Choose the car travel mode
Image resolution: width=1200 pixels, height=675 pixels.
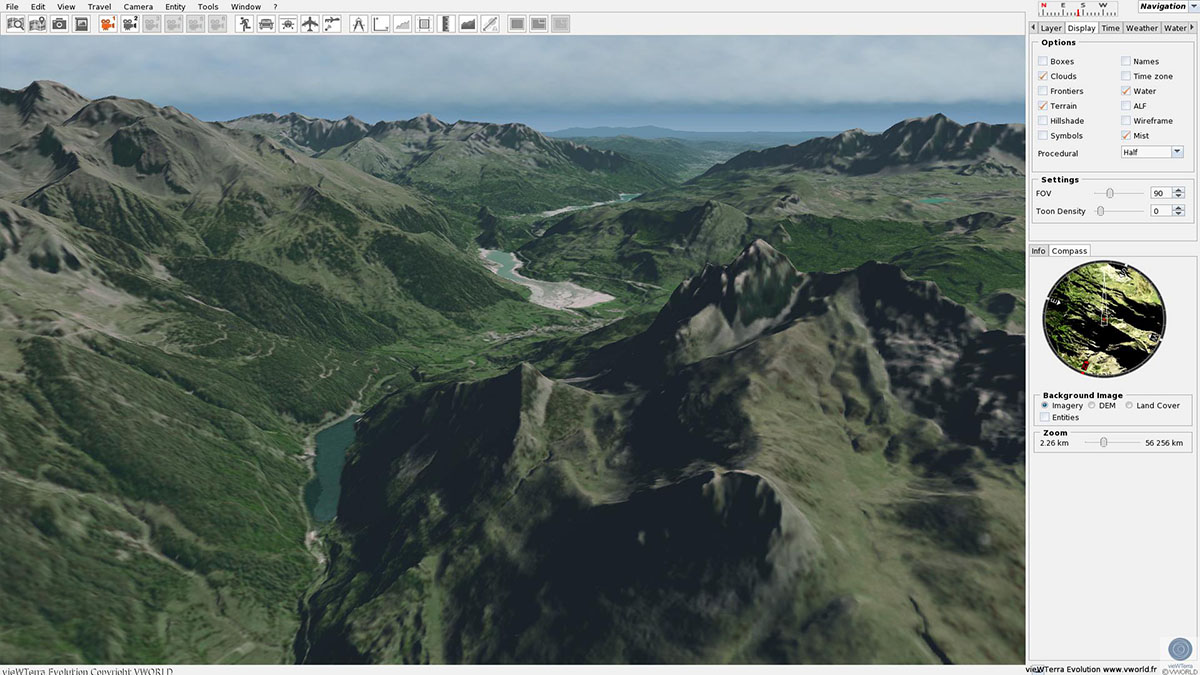pos(266,24)
